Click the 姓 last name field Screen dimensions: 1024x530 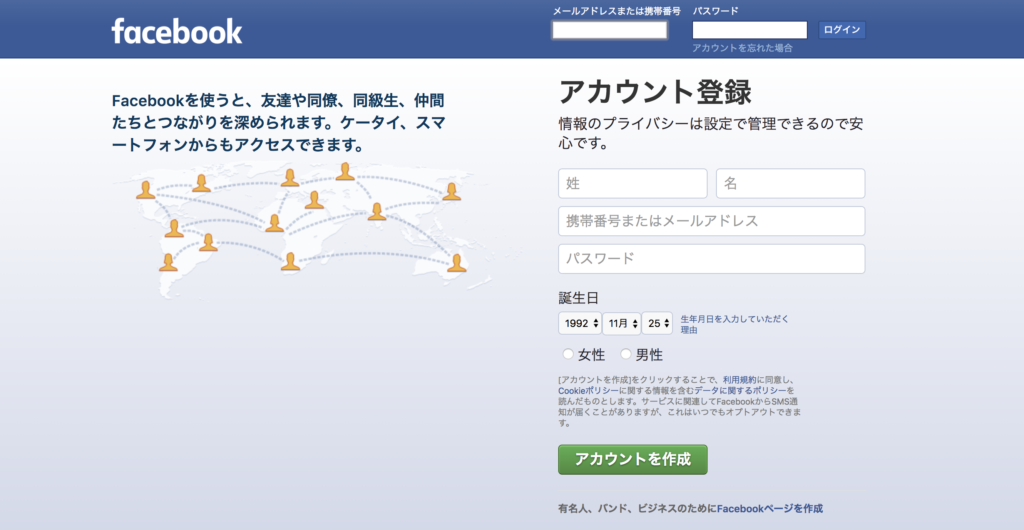(x=632, y=183)
